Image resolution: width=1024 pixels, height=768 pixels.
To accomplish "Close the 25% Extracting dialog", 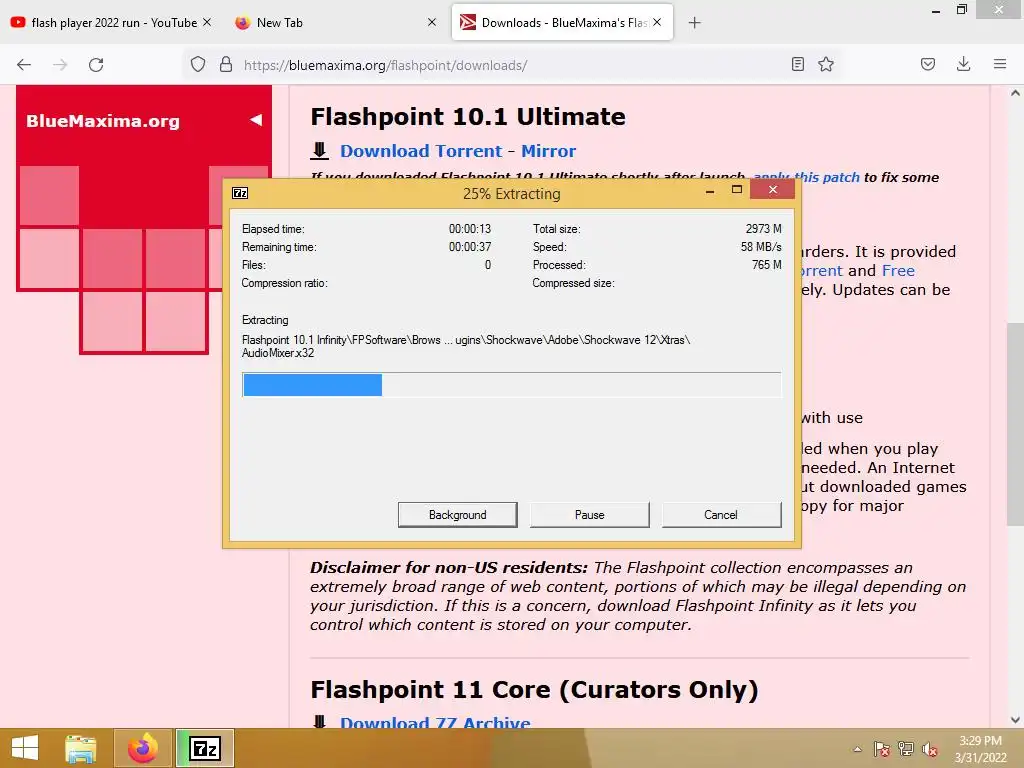I will point(773,189).
